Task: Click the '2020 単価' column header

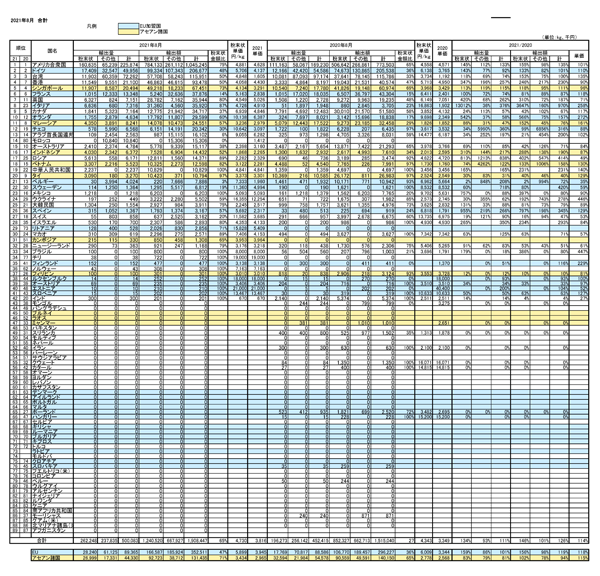Action: [442, 51]
